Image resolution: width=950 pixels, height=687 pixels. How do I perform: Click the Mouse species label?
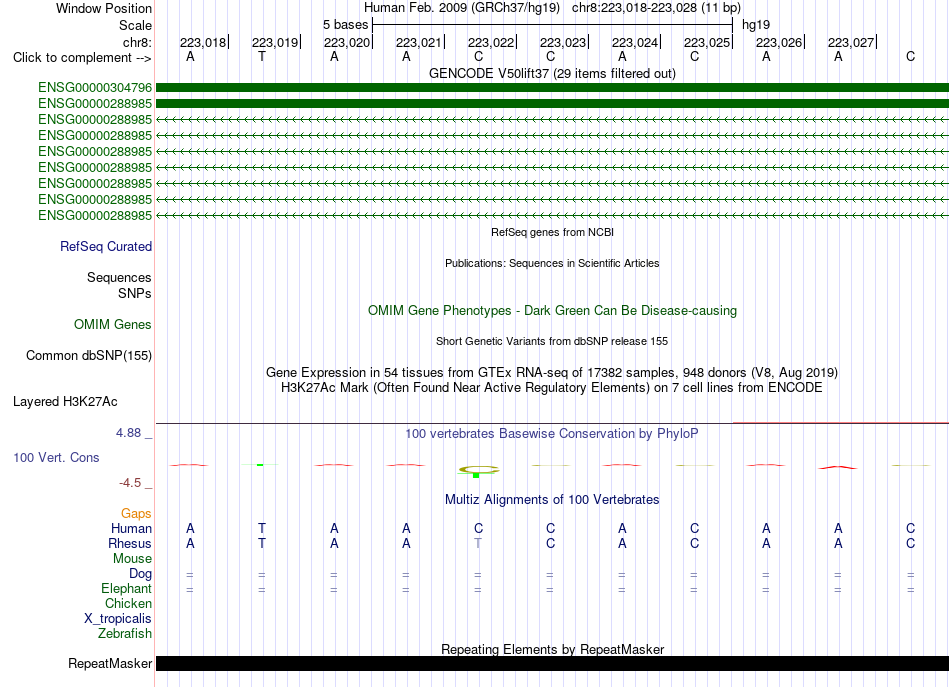click(132, 559)
